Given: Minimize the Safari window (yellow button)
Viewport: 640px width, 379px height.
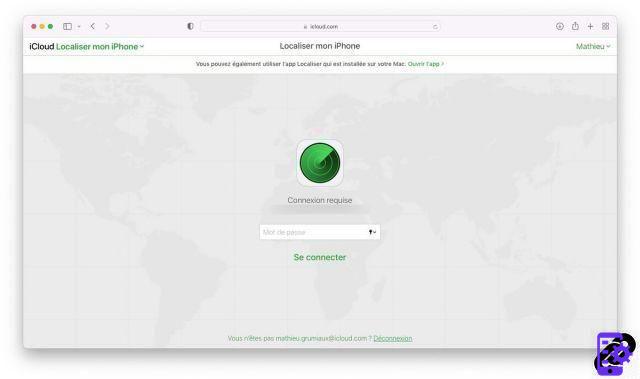Looking at the screenshot, I should click(42, 27).
